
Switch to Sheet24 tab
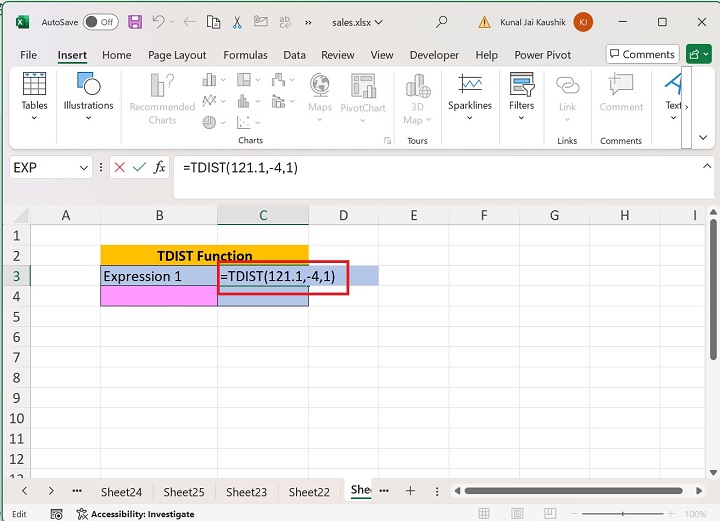121,492
